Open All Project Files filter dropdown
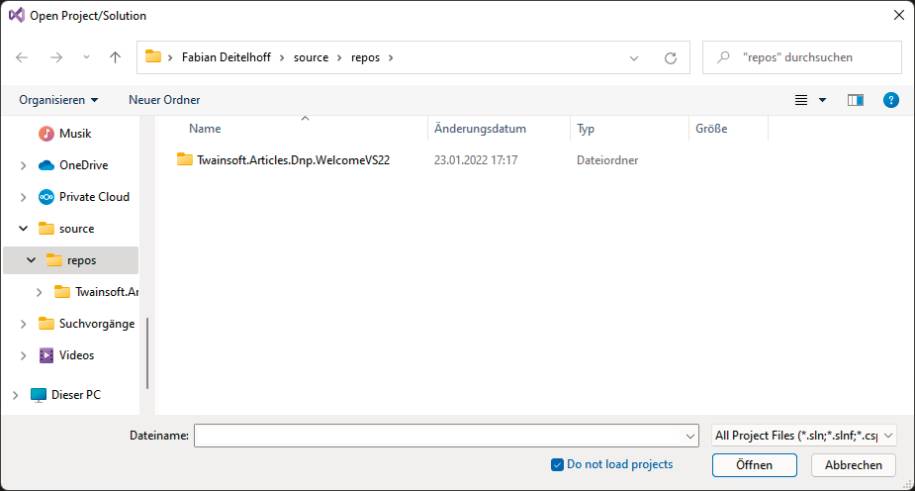915x491 pixels. point(804,436)
